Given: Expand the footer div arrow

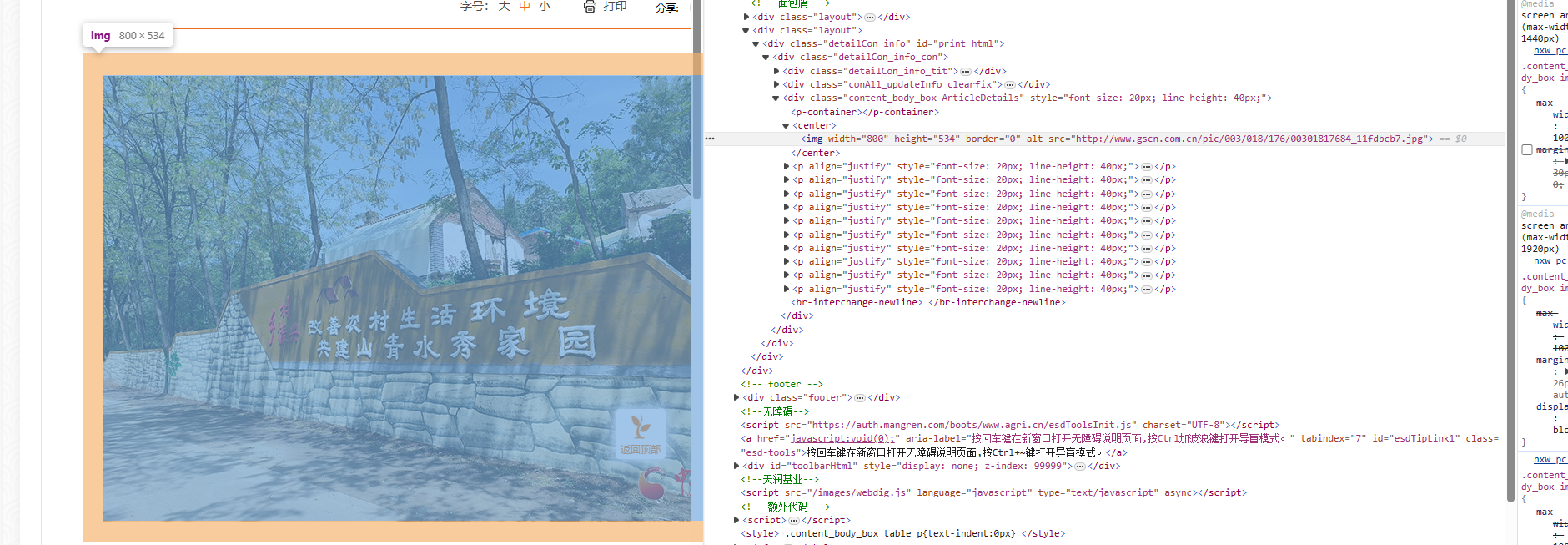Looking at the screenshot, I should click(x=736, y=398).
